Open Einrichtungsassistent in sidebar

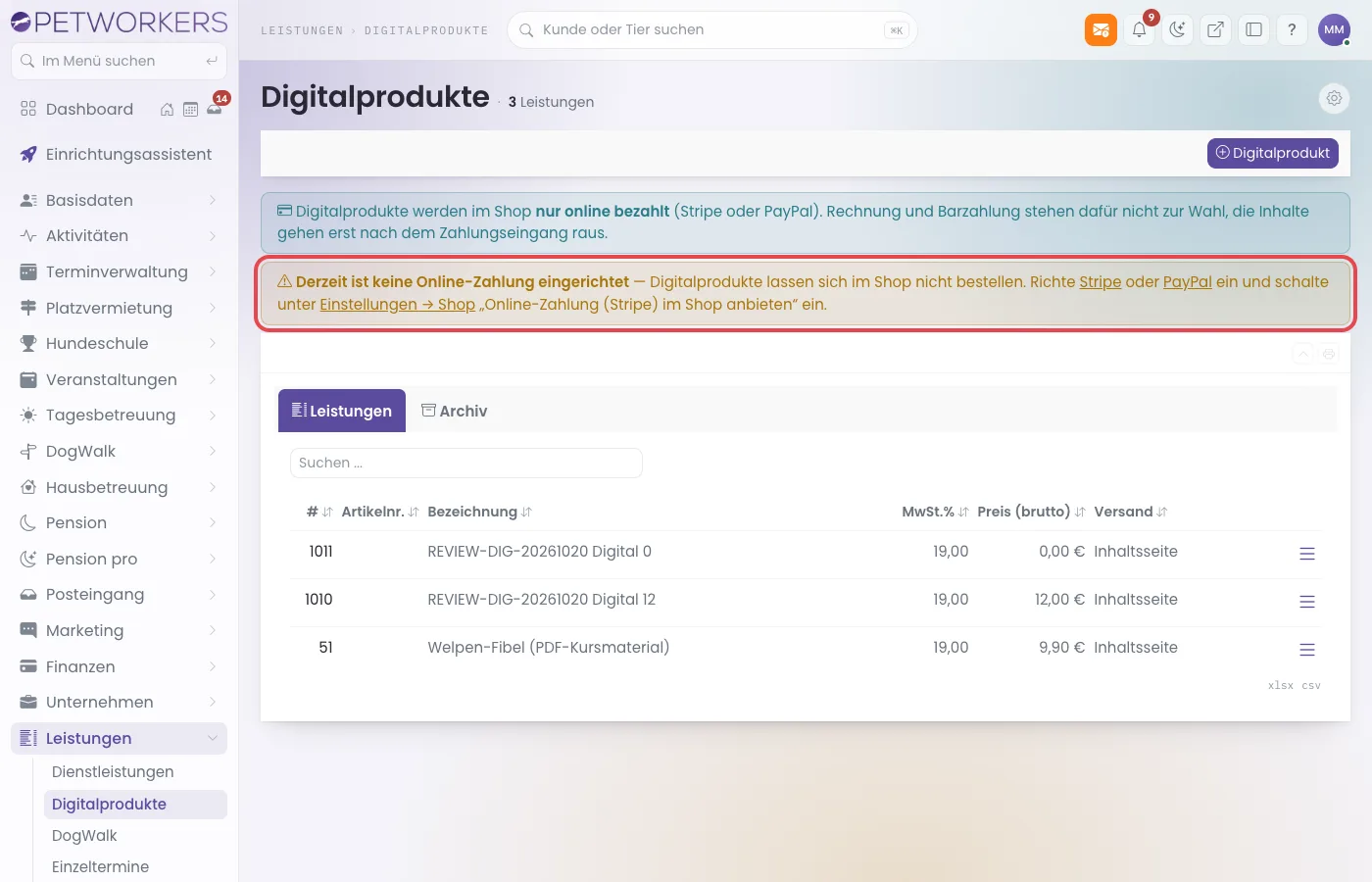click(x=119, y=154)
